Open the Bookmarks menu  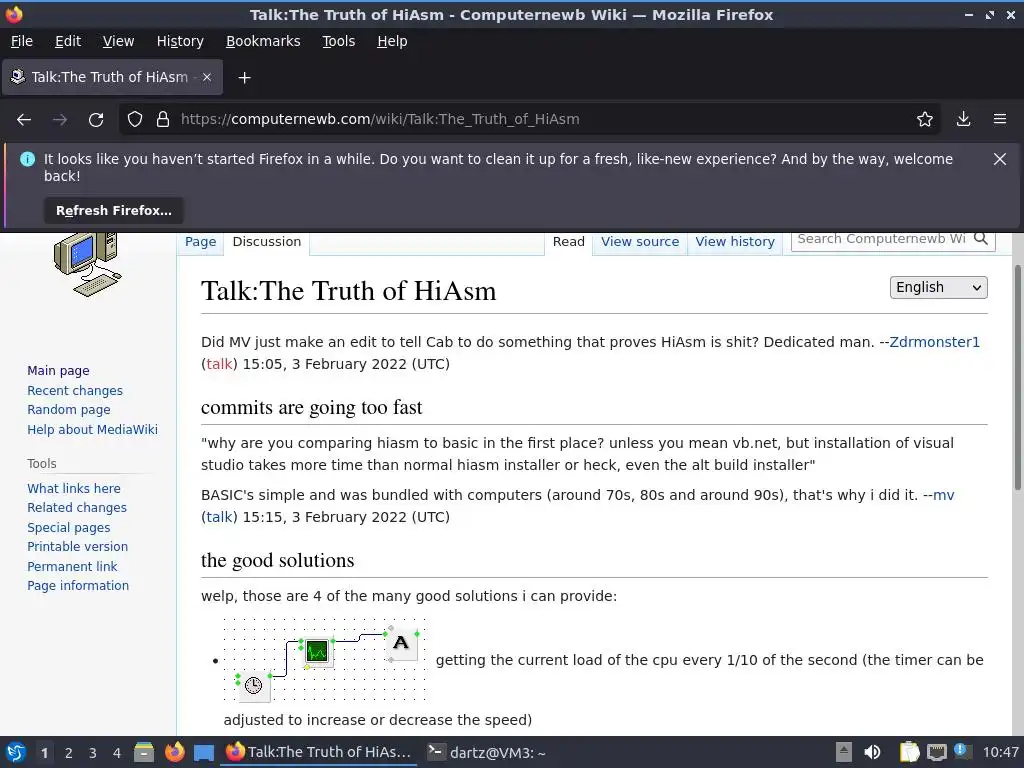[x=263, y=41]
